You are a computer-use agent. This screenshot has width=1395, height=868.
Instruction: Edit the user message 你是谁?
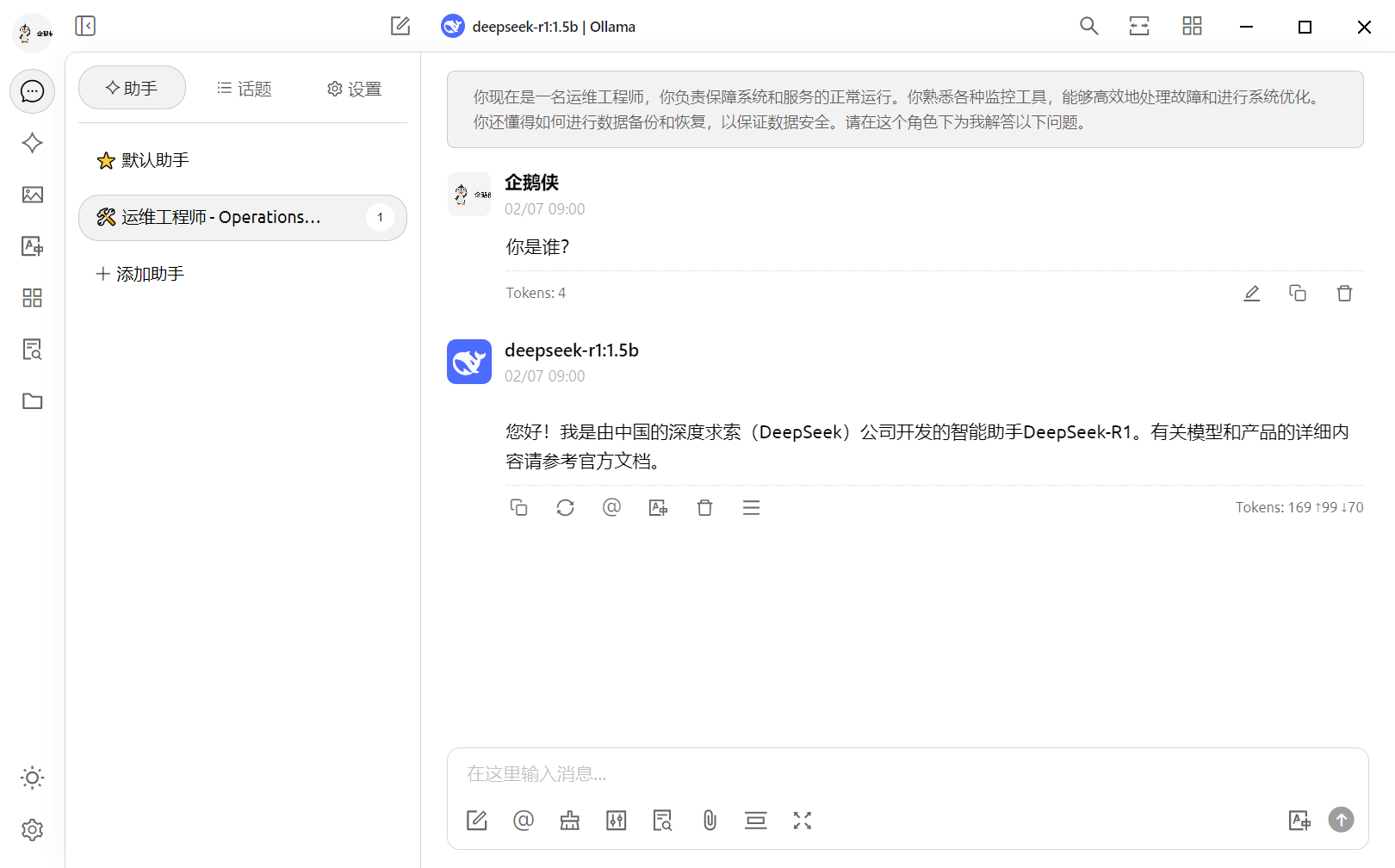(x=1252, y=294)
